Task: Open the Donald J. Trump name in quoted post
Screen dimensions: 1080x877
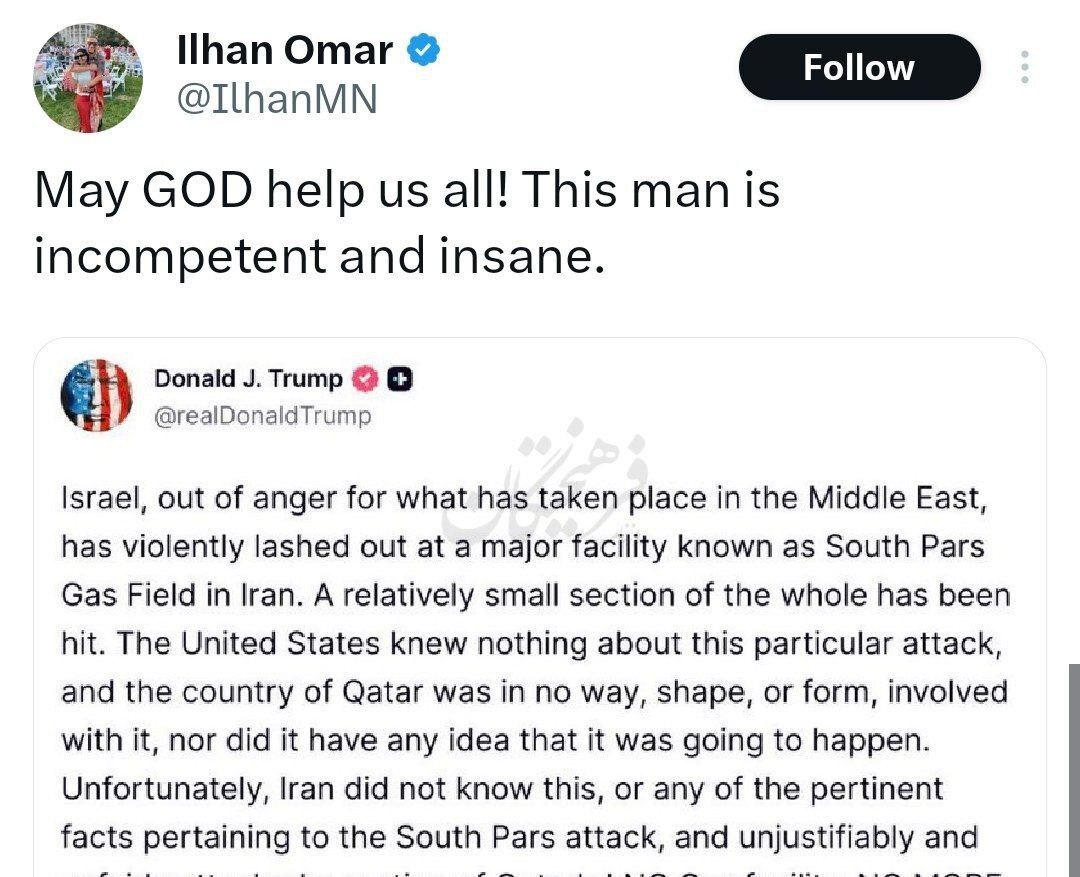Action: [x=248, y=379]
